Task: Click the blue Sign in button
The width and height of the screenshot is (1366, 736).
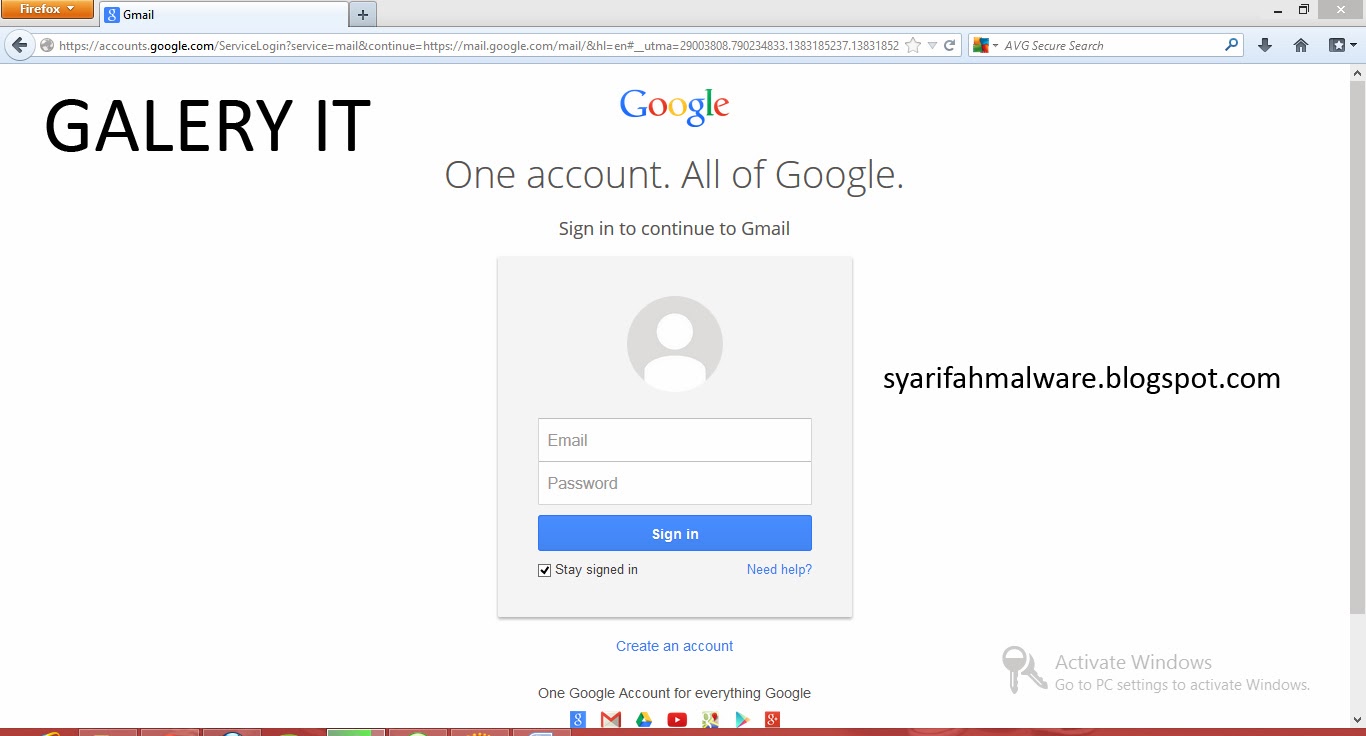Action: tap(675, 533)
